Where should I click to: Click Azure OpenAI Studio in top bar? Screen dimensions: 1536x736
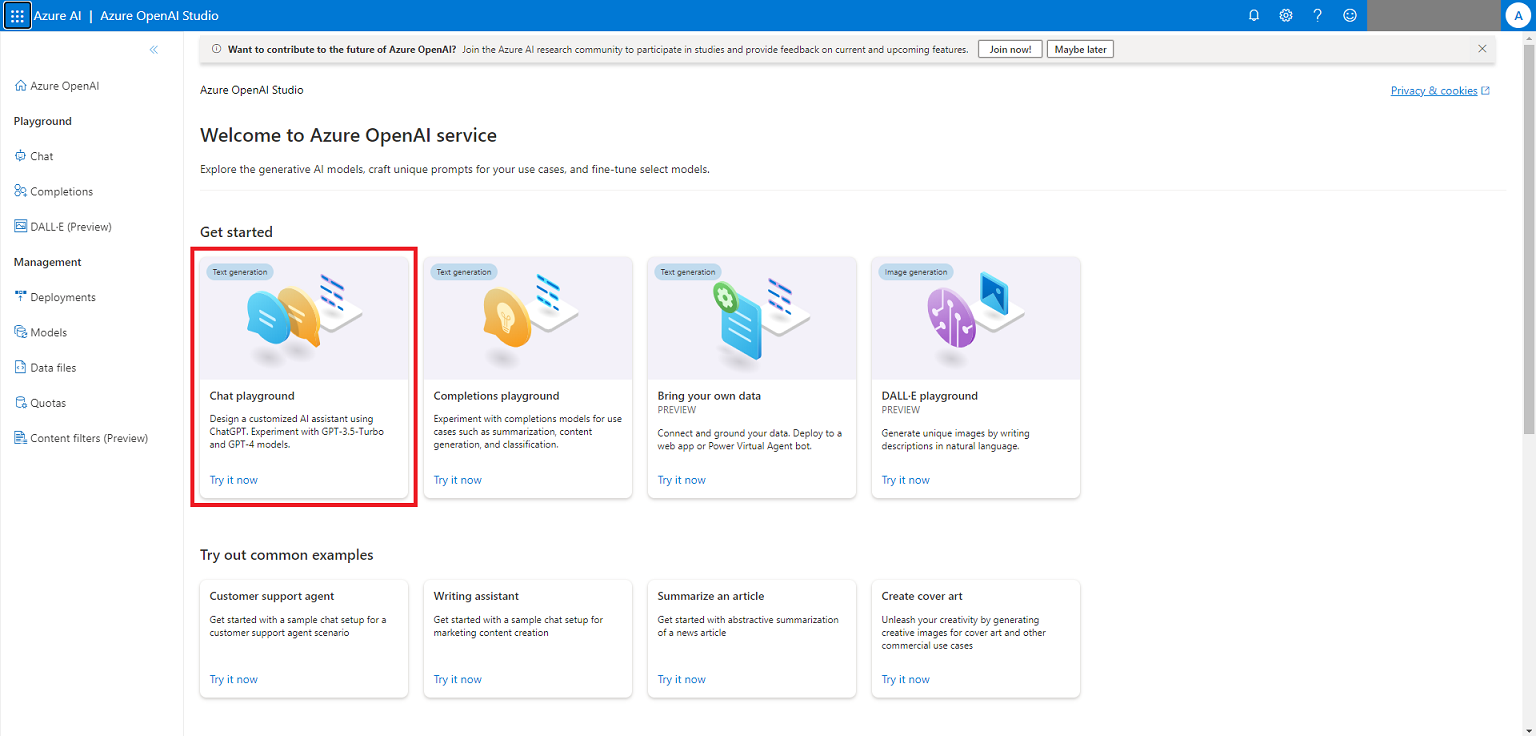tap(160, 16)
